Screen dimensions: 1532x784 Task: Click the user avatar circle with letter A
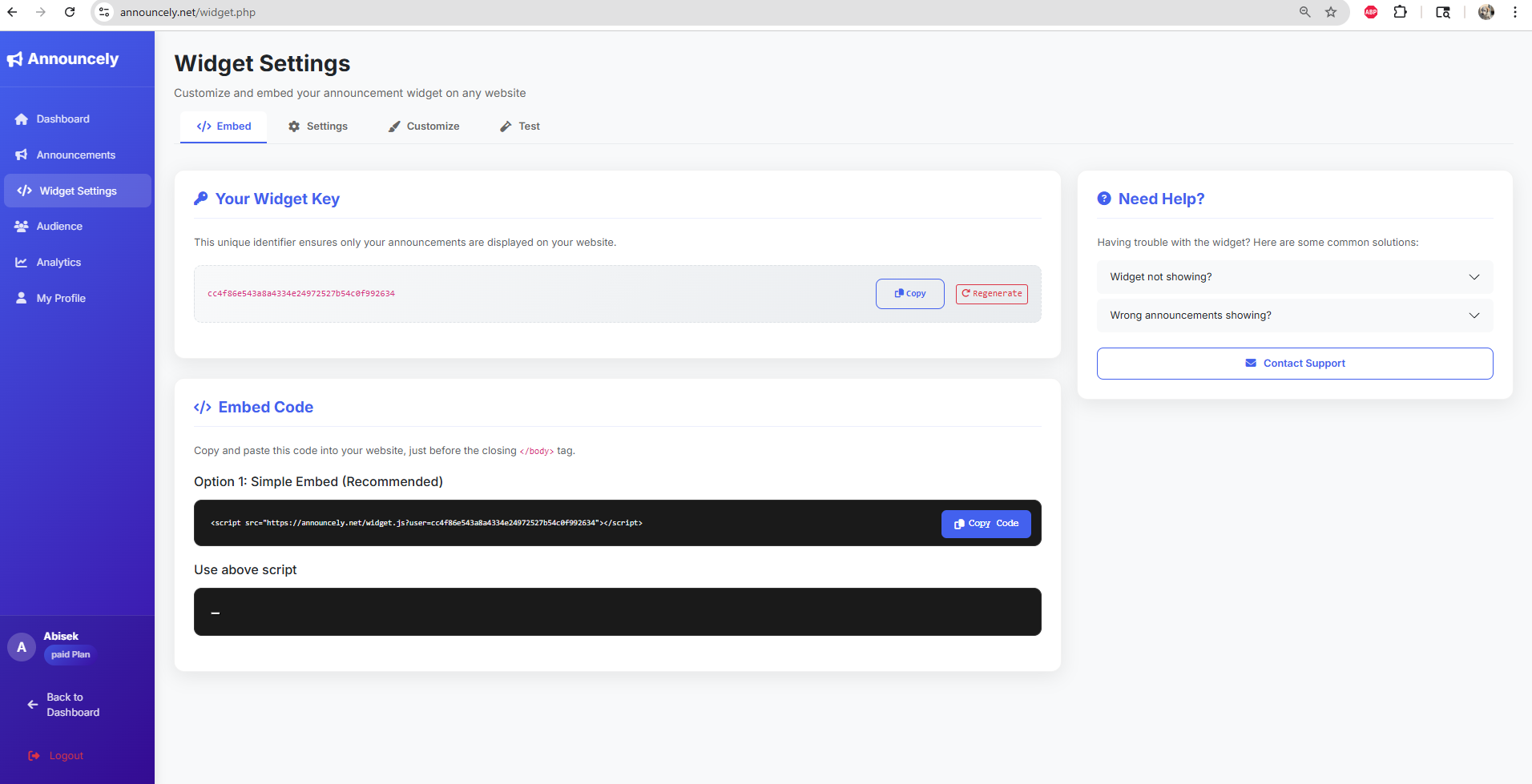click(22, 647)
